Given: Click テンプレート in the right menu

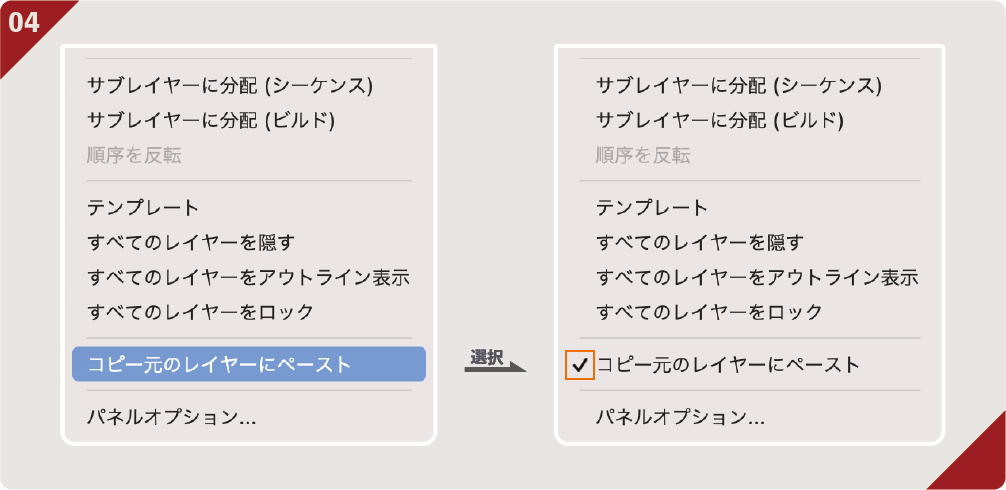Looking at the screenshot, I should tap(652, 208).
